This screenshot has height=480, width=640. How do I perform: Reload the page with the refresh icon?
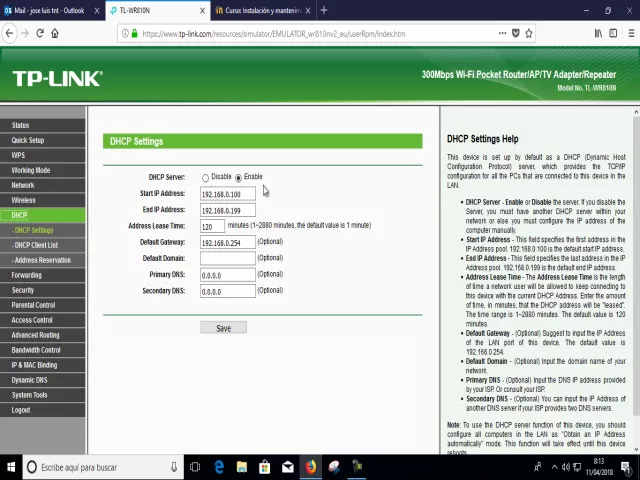[x=40, y=33]
